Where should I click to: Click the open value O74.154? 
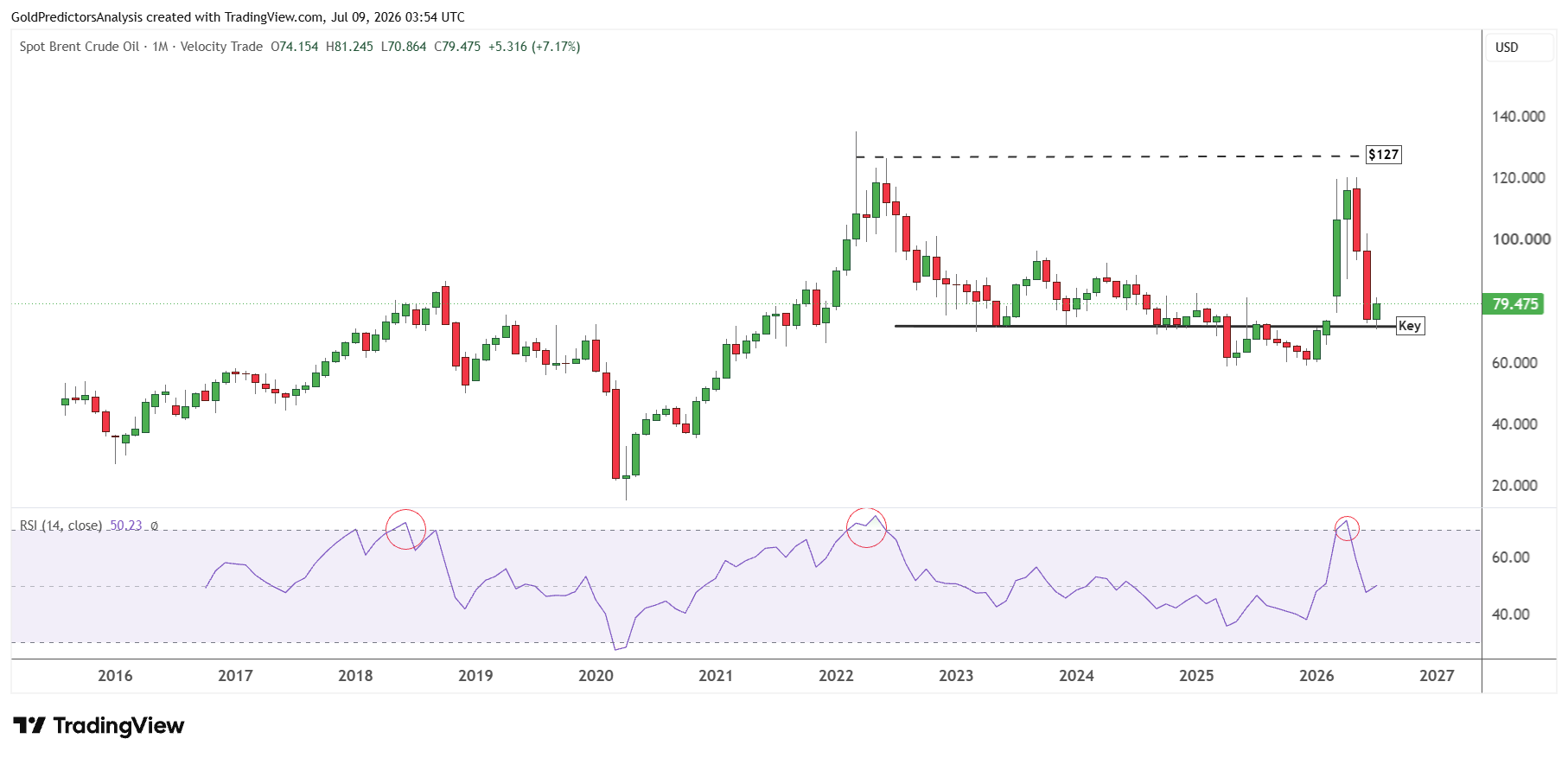click(x=294, y=47)
